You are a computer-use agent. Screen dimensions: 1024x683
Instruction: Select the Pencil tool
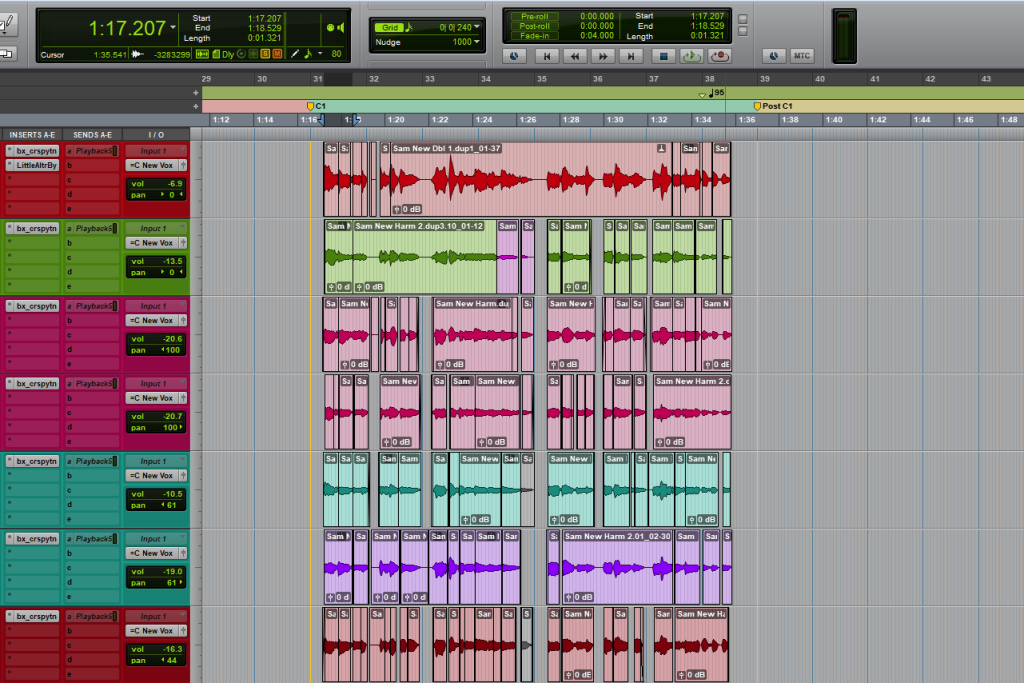coord(295,53)
